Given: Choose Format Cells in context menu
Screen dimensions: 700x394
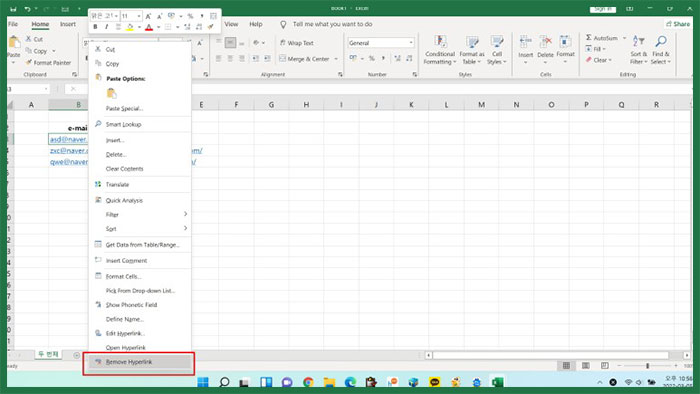Looking at the screenshot, I should tap(140, 277).
